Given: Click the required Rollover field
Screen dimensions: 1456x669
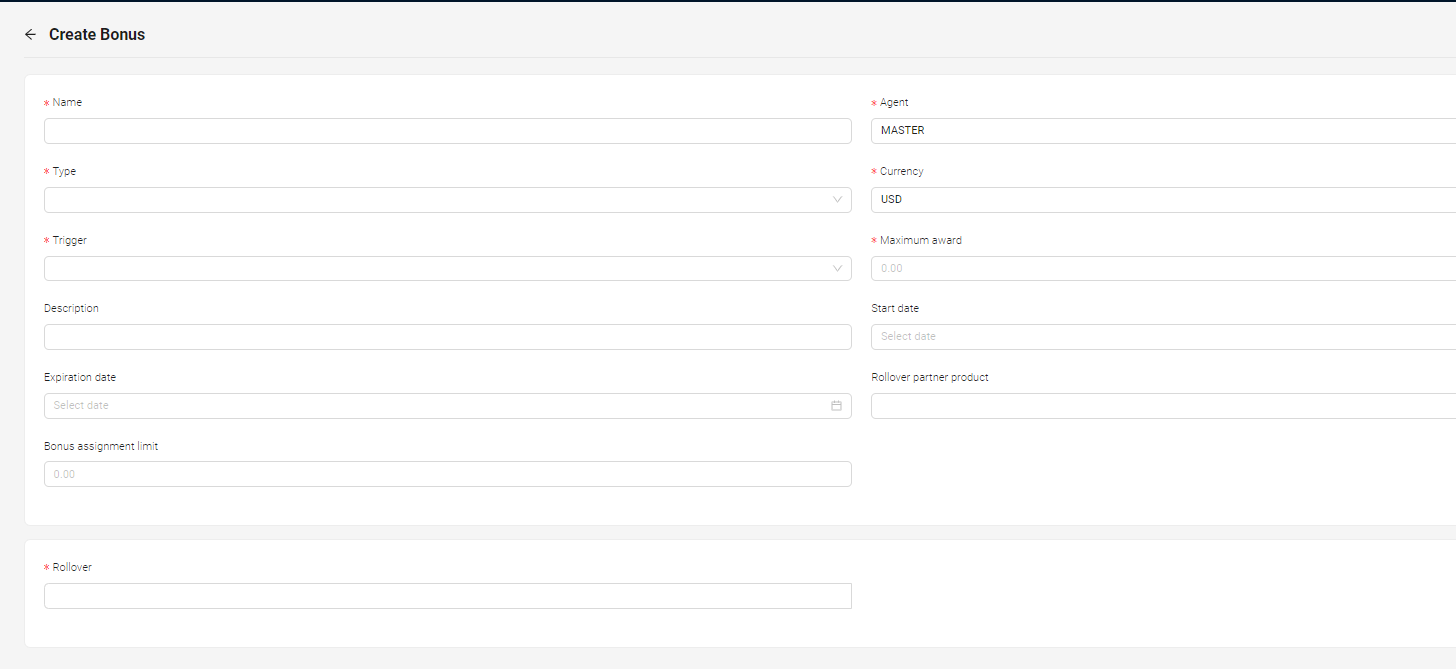Looking at the screenshot, I should 448,595.
